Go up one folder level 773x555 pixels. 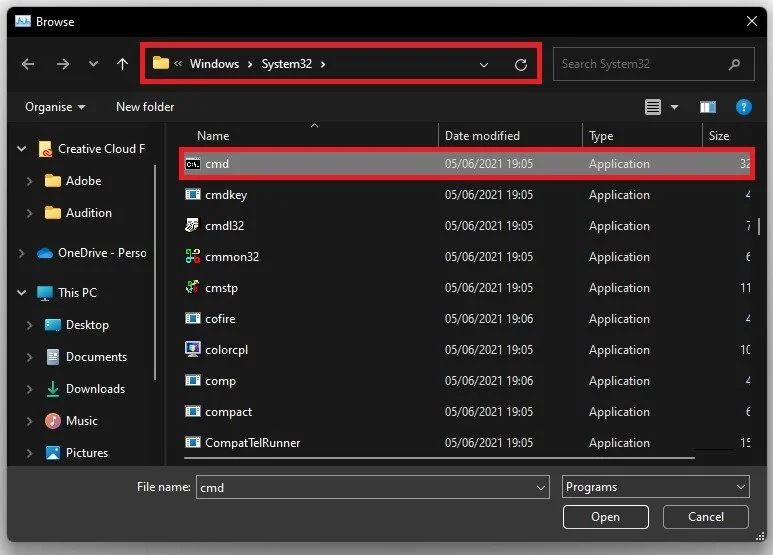[122, 64]
